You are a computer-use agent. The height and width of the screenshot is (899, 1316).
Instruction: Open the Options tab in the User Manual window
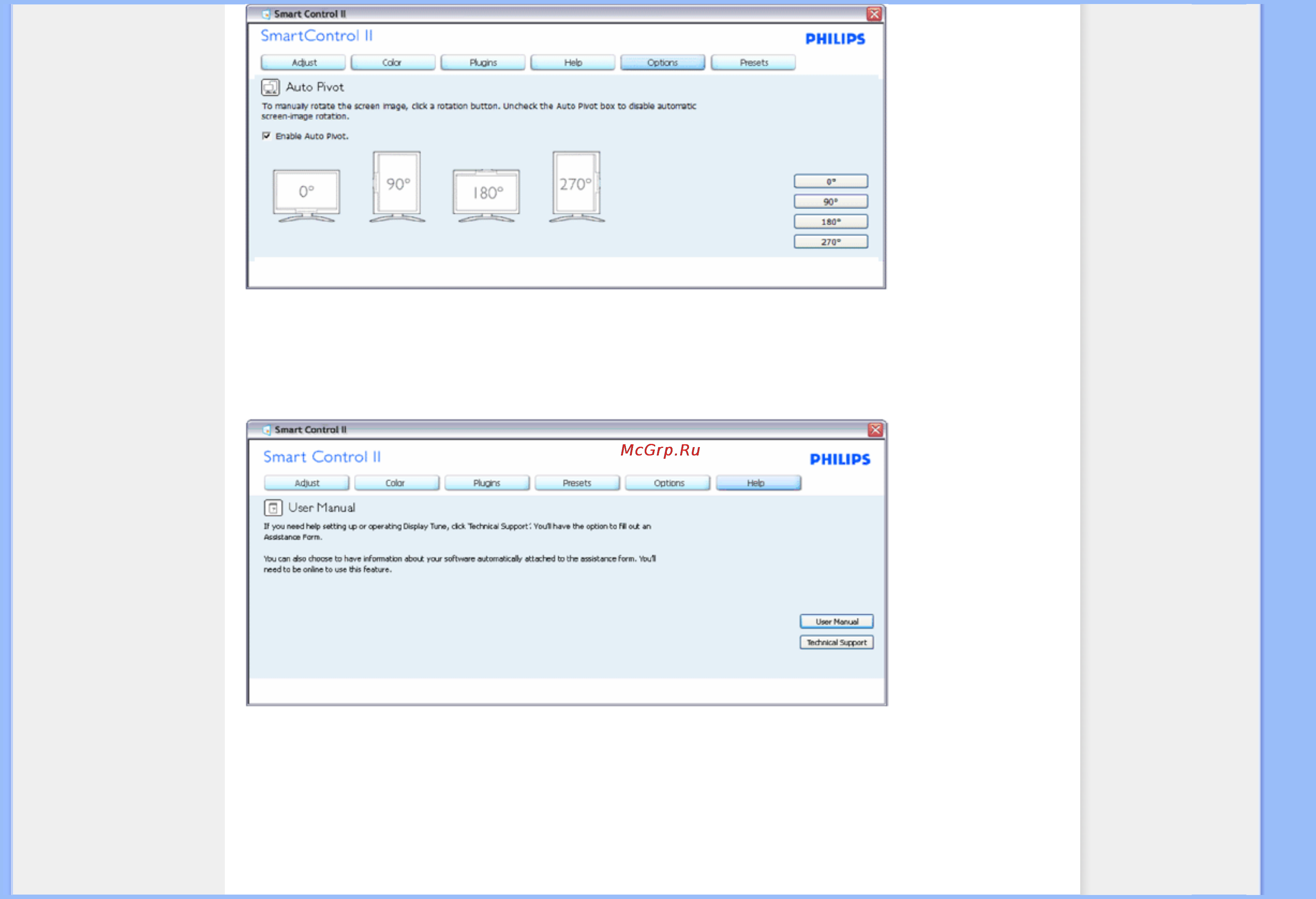point(668,483)
